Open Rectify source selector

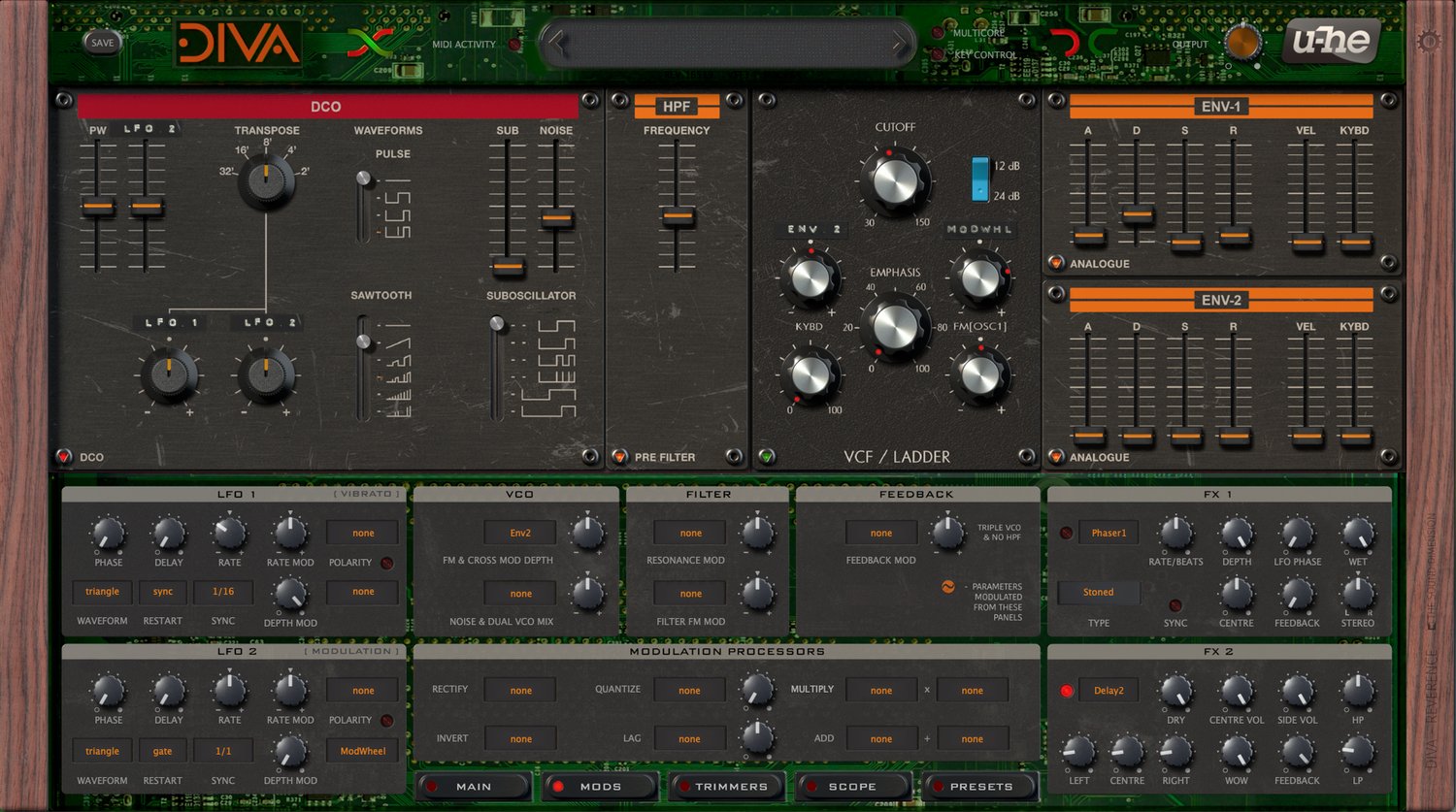pyautogui.click(x=520, y=691)
